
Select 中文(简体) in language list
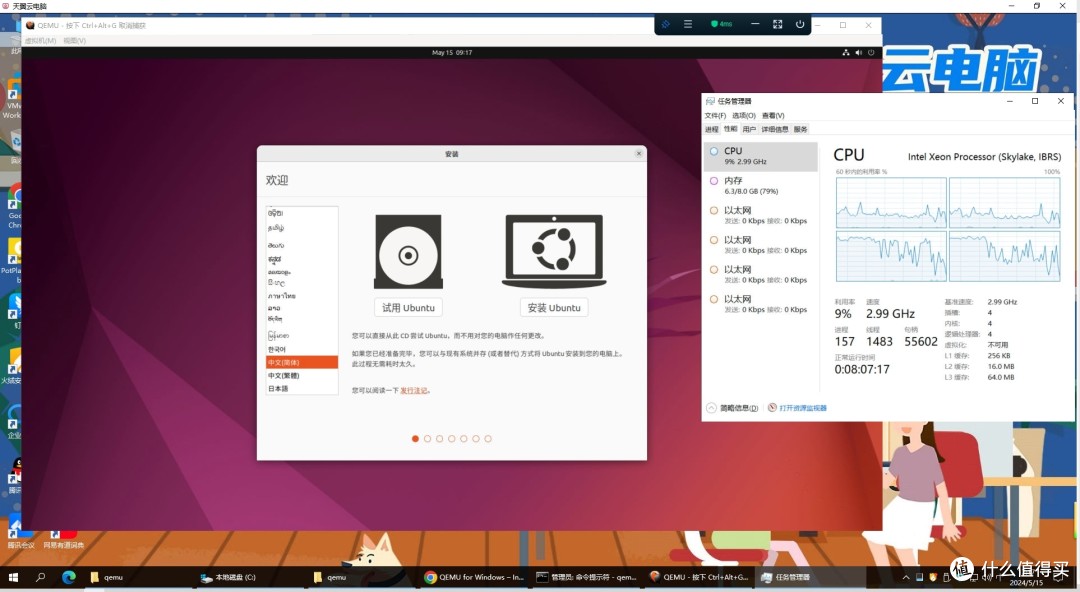pos(302,363)
